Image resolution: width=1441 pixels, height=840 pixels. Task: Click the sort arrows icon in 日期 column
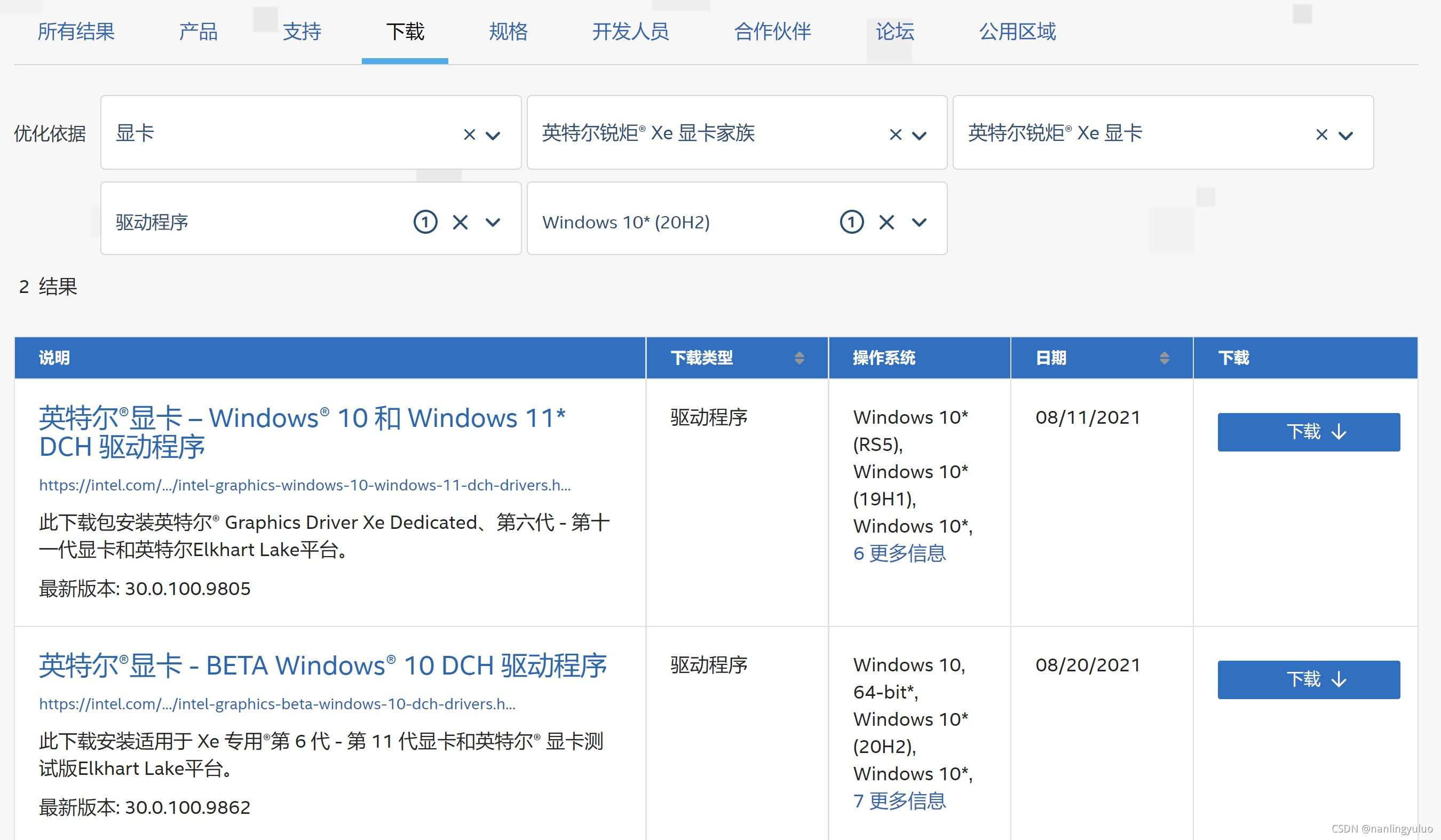(x=1164, y=358)
